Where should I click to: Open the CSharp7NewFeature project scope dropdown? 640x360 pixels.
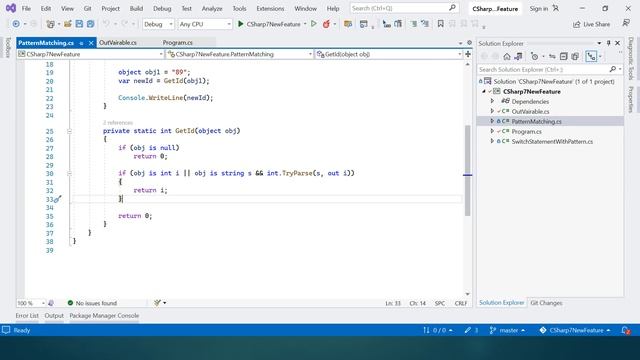[90, 54]
